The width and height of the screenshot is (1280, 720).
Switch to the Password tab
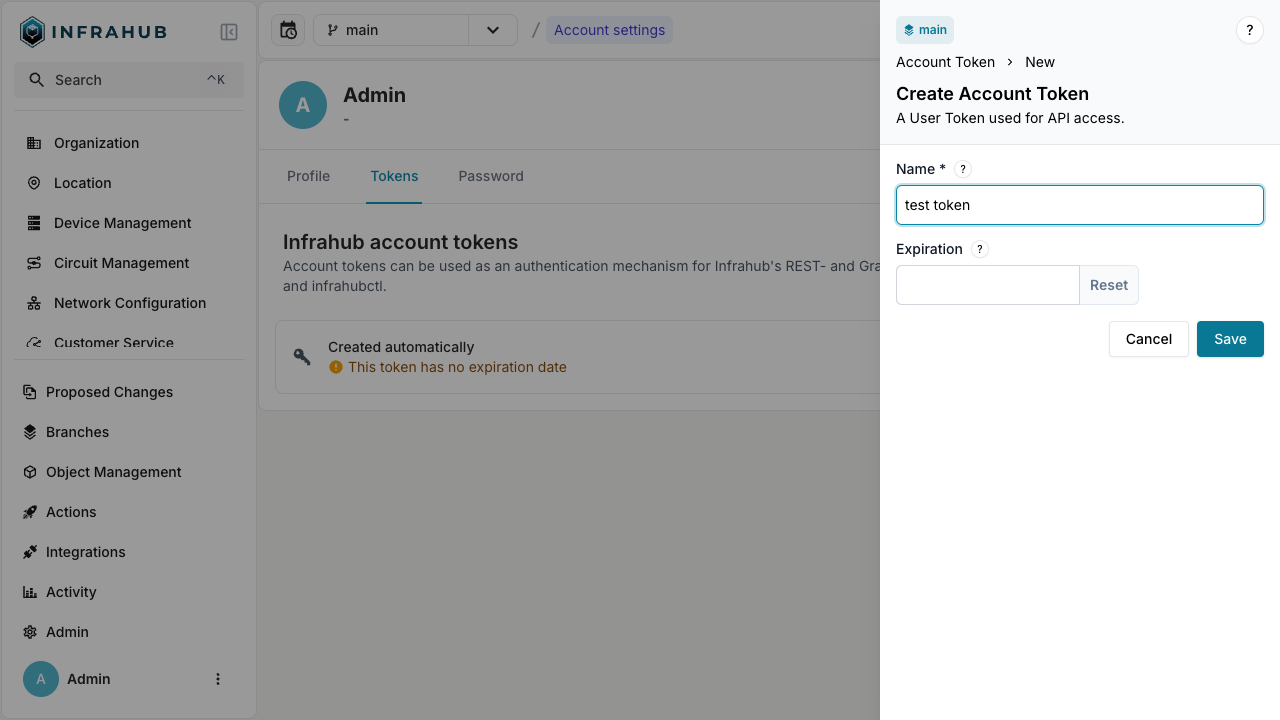pos(490,176)
